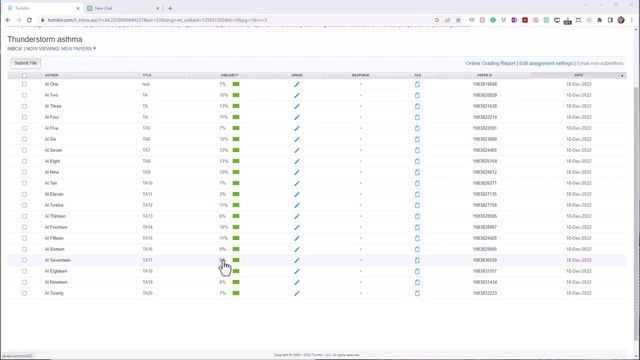Close the New Chat browser tab

click(x=158, y=8)
